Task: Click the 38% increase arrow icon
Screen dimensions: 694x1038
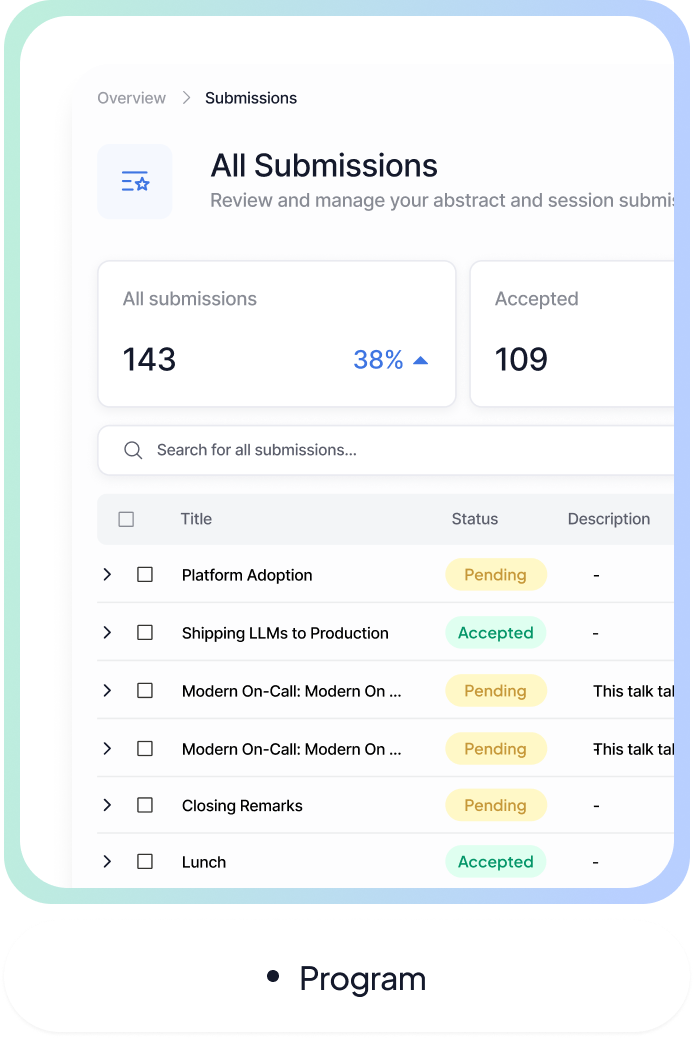Action: click(x=421, y=360)
